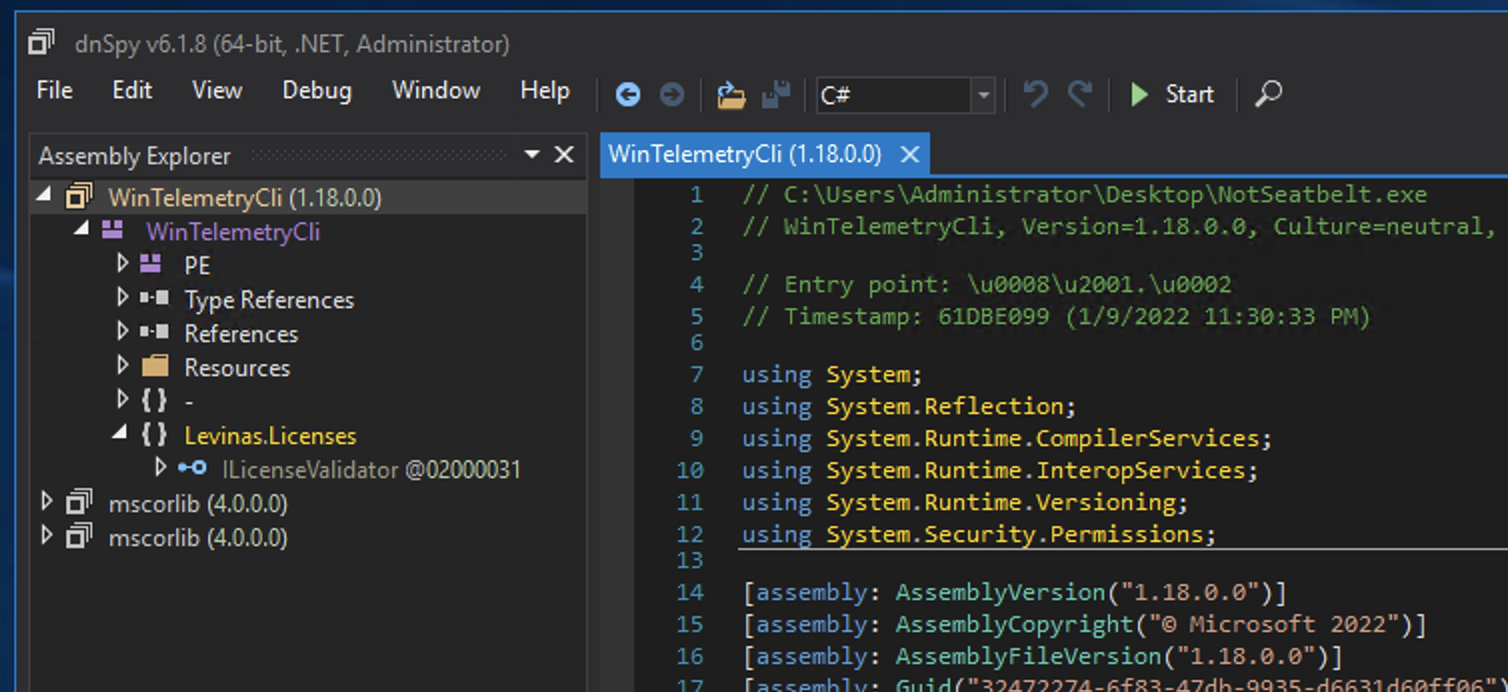Start debugging with the Start button
Screen dimensions: 1508x692
[1172, 94]
